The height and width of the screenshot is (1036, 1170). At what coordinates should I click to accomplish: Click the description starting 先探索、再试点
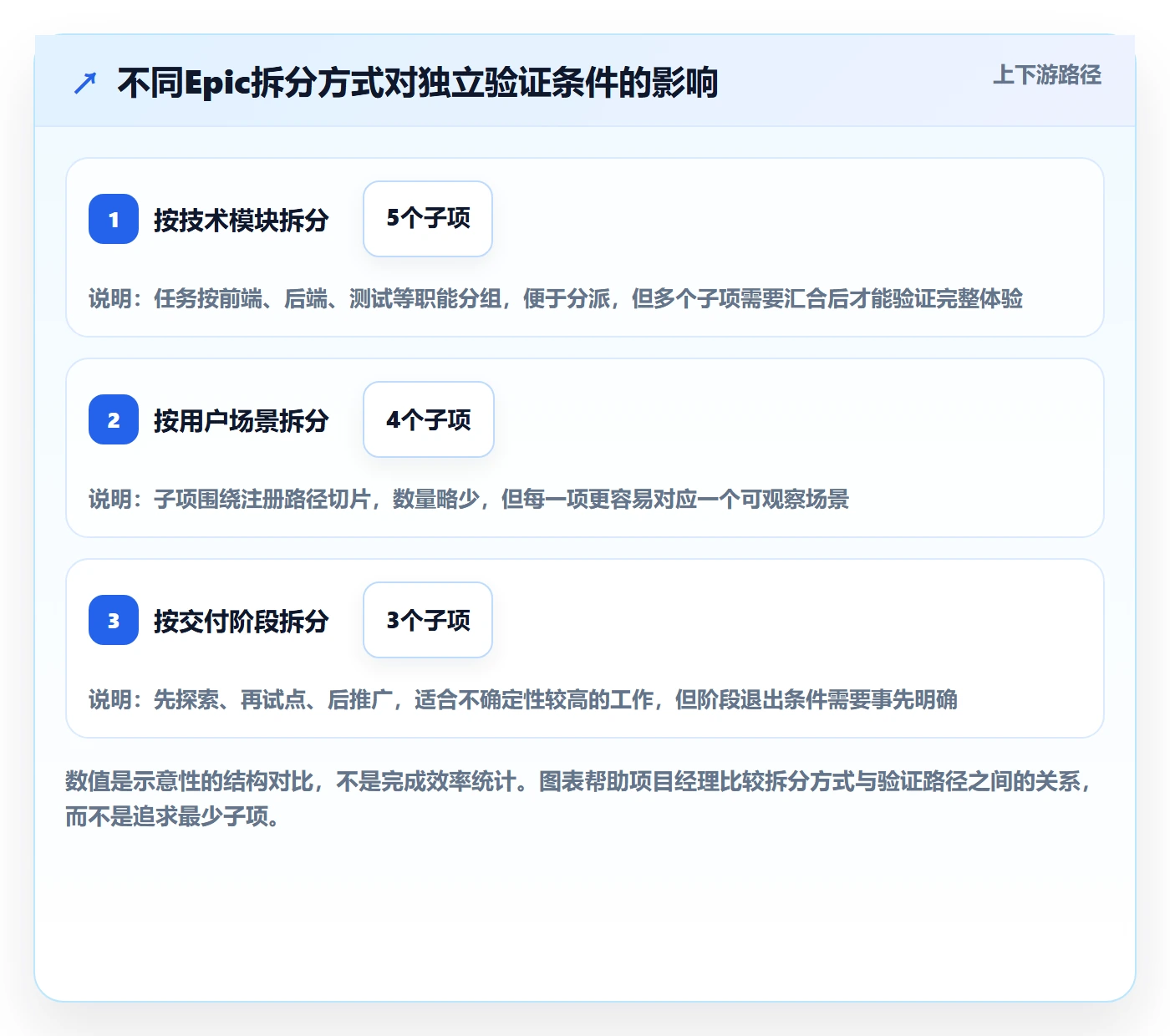tap(523, 699)
